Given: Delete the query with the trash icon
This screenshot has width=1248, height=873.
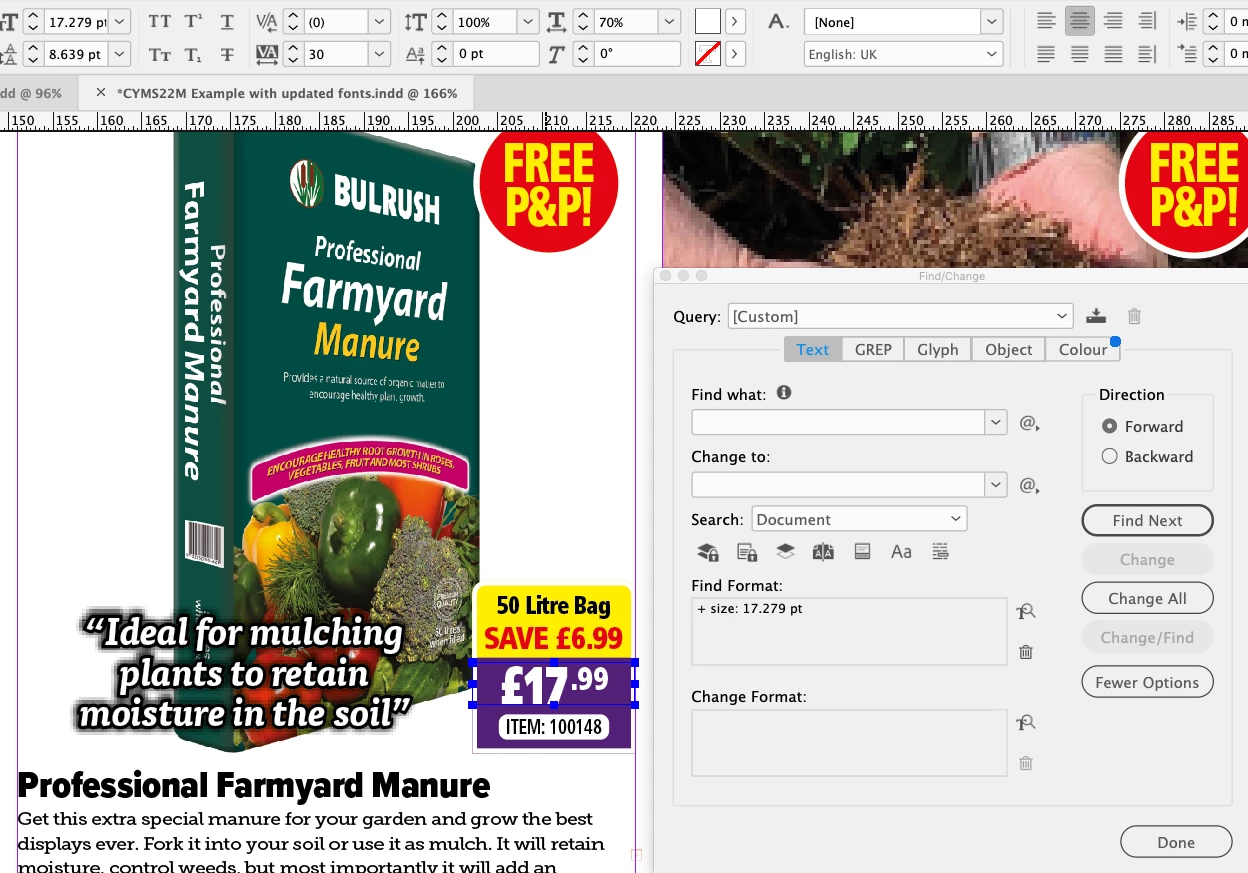Looking at the screenshot, I should pos(1134,316).
